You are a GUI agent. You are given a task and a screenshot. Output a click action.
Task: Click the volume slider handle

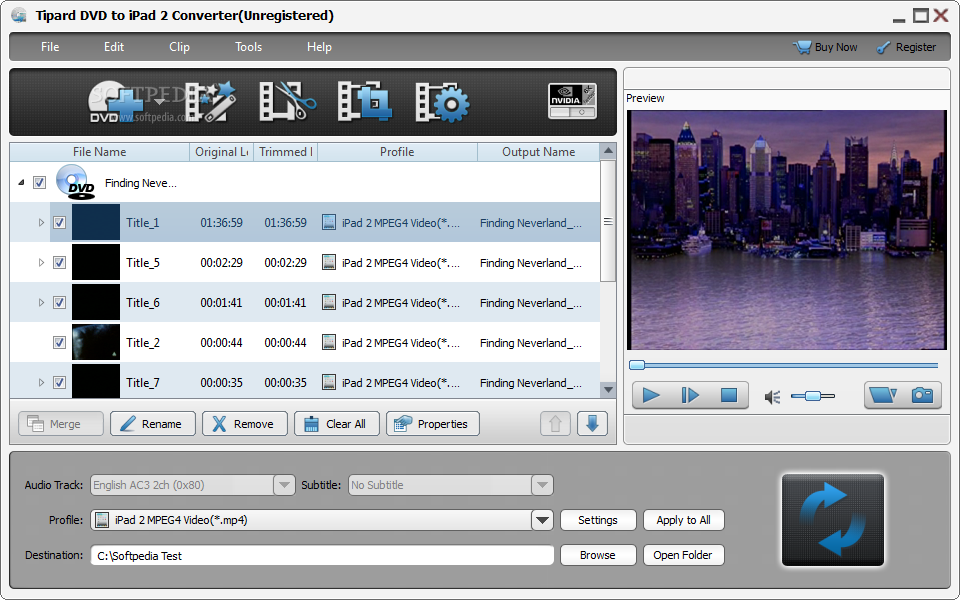click(812, 397)
